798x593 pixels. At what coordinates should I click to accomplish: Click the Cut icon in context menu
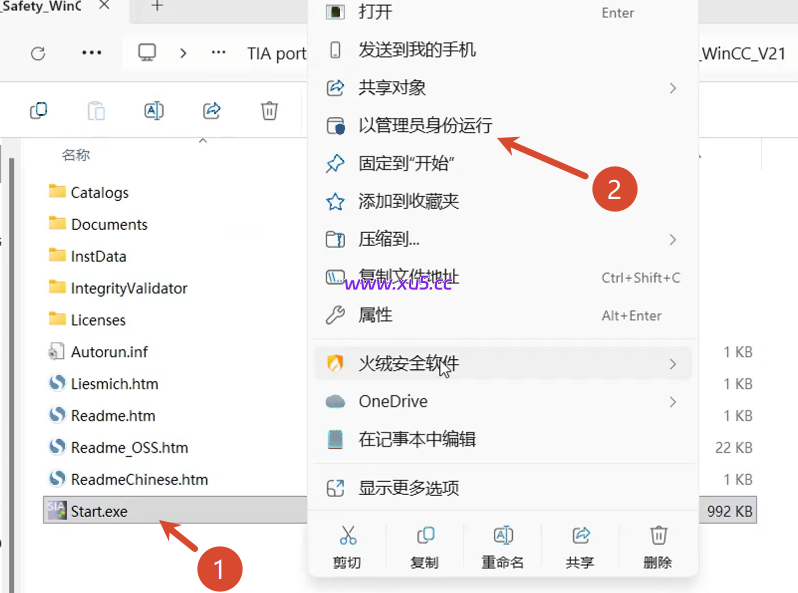(348, 536)
